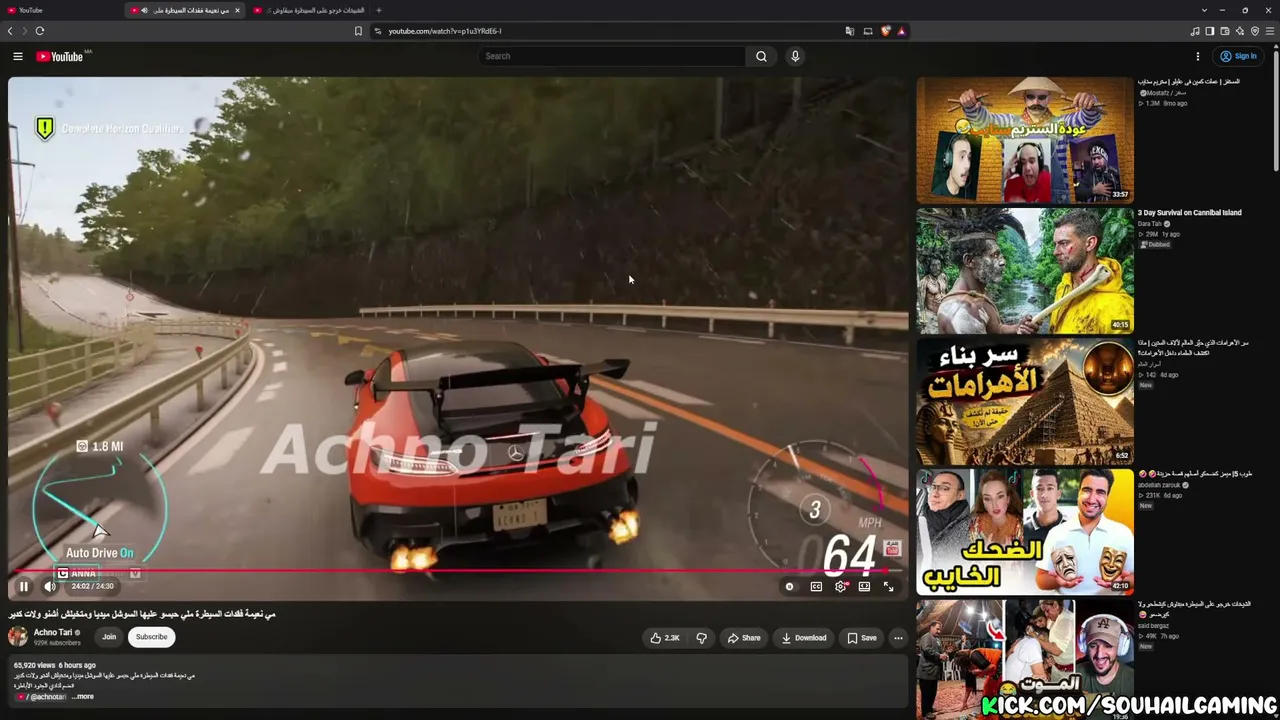This screenshot has width=1280, height=720.
Task: Enter fullscreen mode
Action: [888, 587]
